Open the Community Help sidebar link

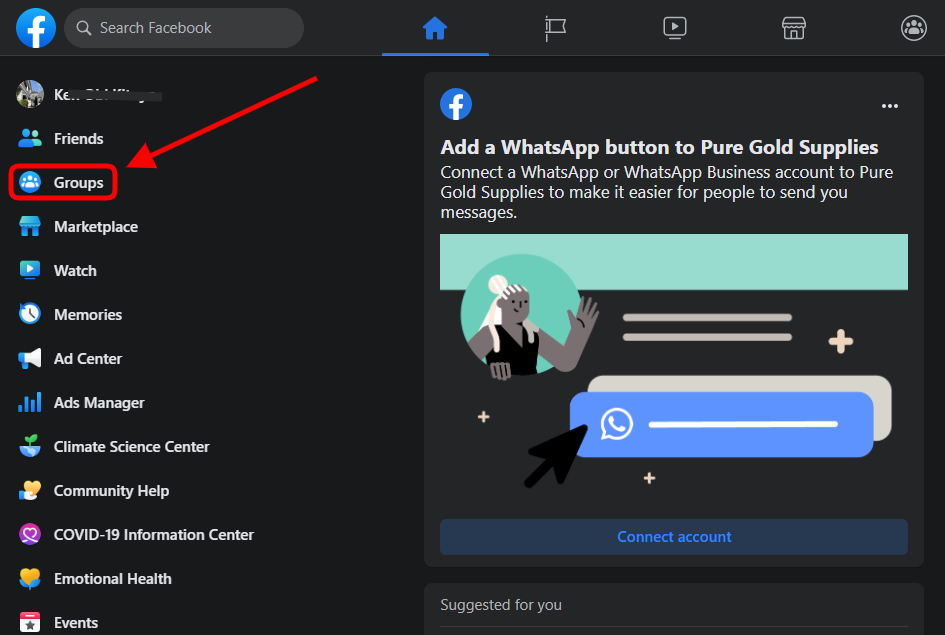tap(111, 491)
